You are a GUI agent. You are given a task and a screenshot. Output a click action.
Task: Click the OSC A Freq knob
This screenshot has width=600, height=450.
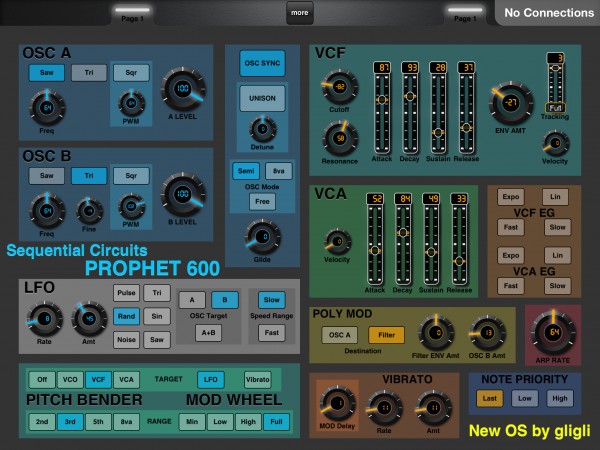pos(47,108)
